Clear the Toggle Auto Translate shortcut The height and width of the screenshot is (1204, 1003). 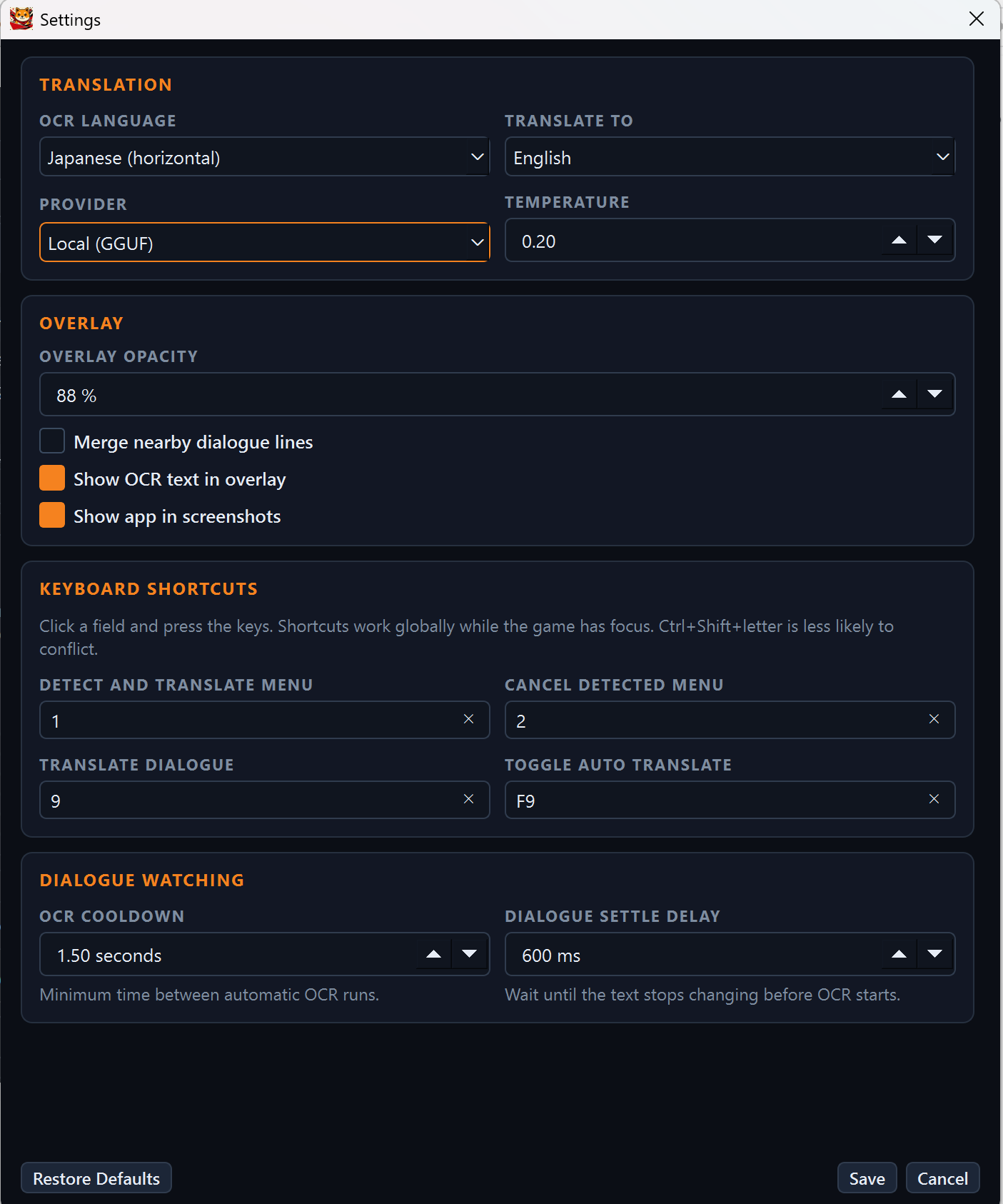934,799
